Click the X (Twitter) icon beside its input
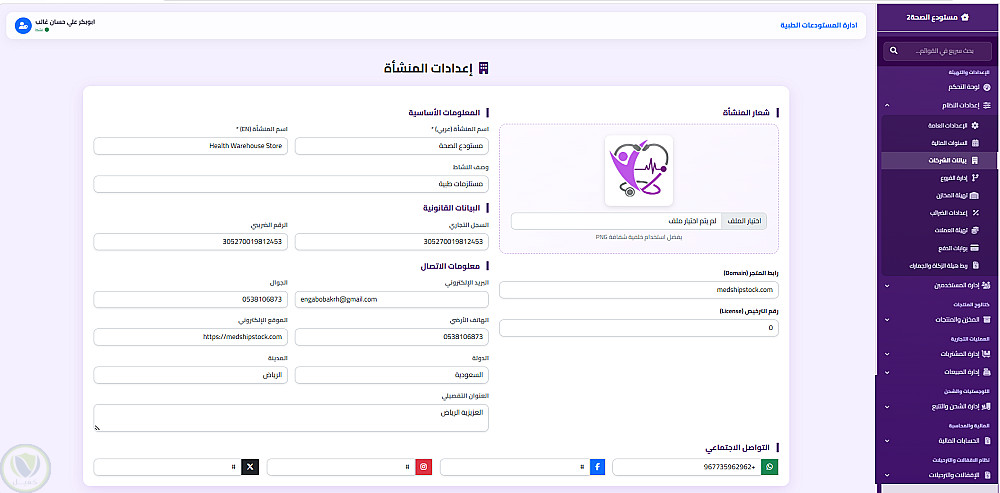The width and height of the screenshot is (1000, 493). click(x=250, y=467)
